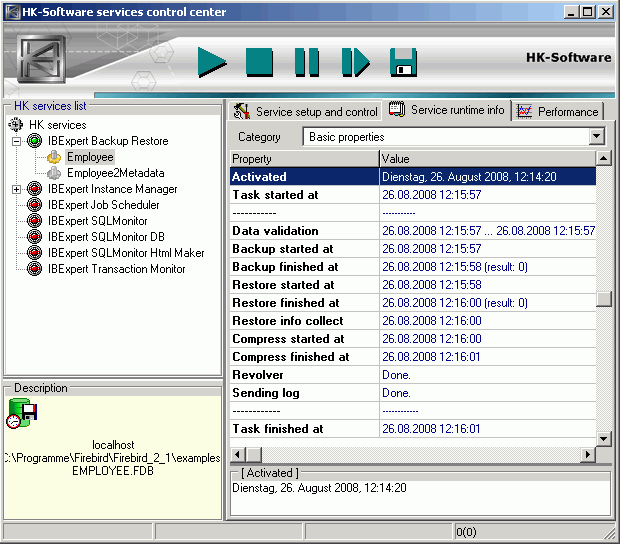Click the vertical scrollbar thumb

(x=603, y=299)
